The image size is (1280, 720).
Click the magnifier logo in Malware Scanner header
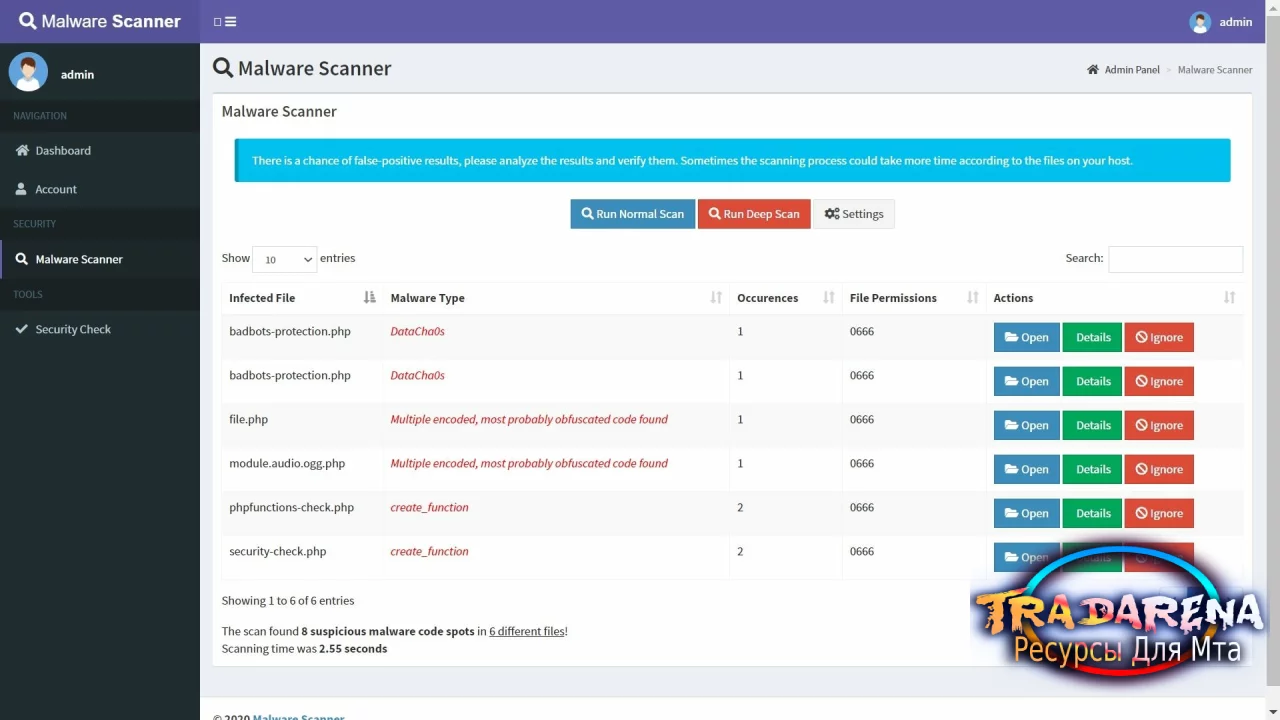click(27, 21)
